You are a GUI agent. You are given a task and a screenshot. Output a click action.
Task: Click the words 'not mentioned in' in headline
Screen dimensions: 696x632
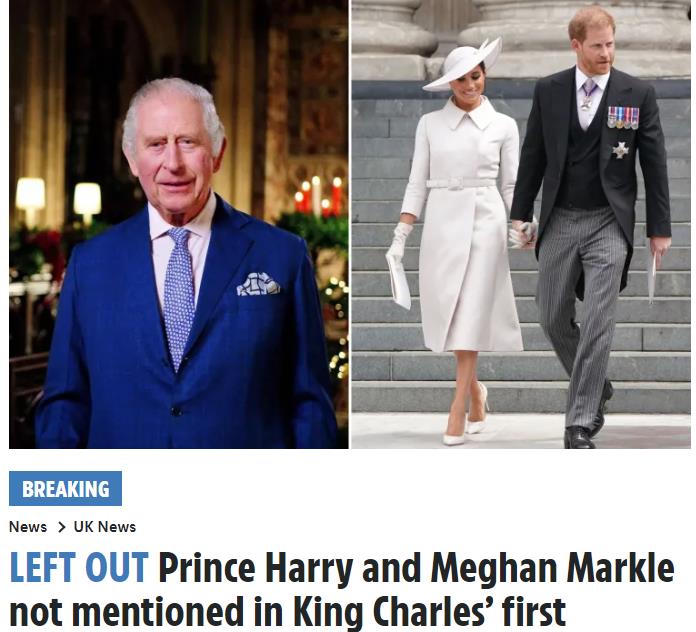pyautogui.click(x=146, y=612)
